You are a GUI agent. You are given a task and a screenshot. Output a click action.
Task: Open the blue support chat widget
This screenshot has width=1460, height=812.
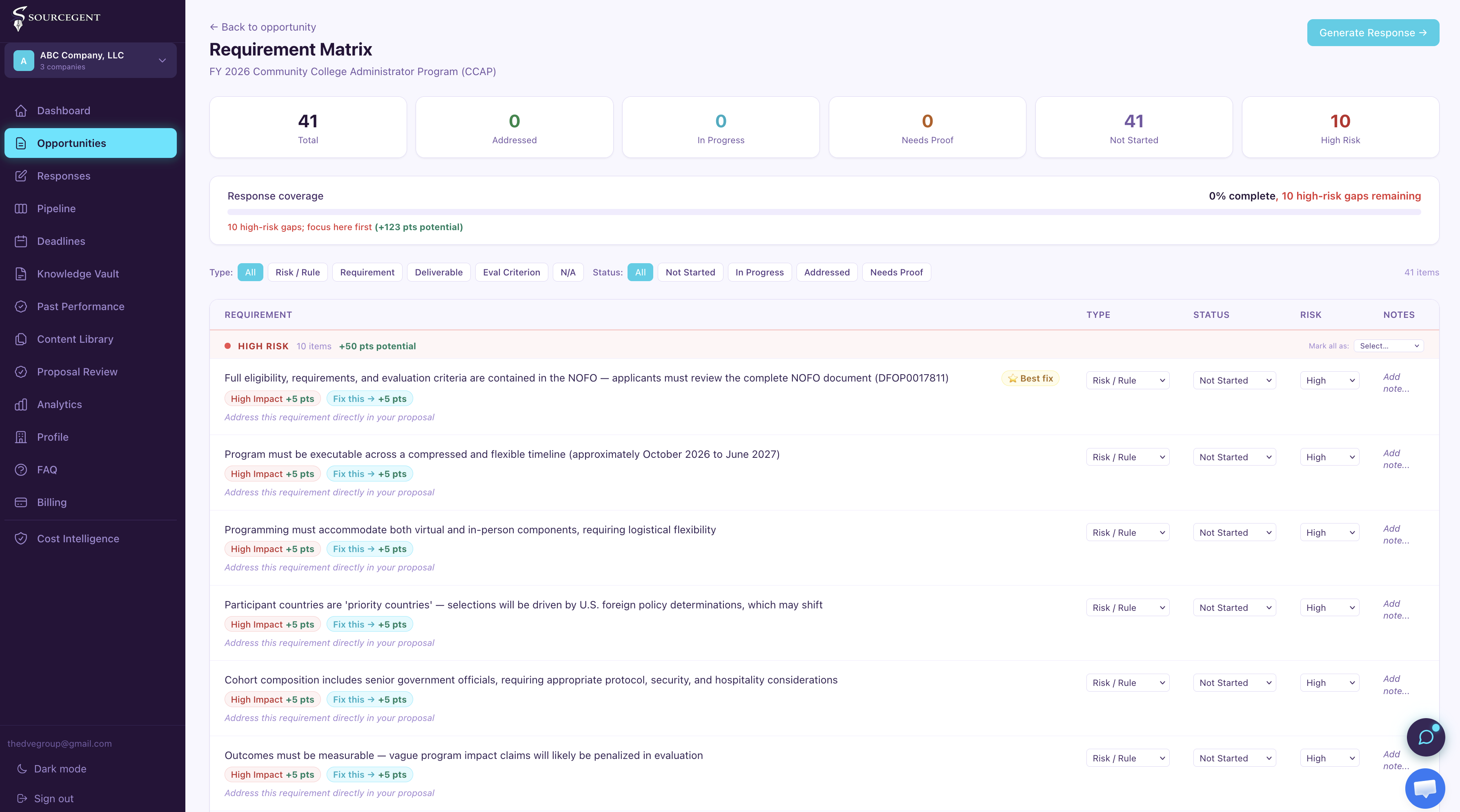click(x=1425, y=788)
